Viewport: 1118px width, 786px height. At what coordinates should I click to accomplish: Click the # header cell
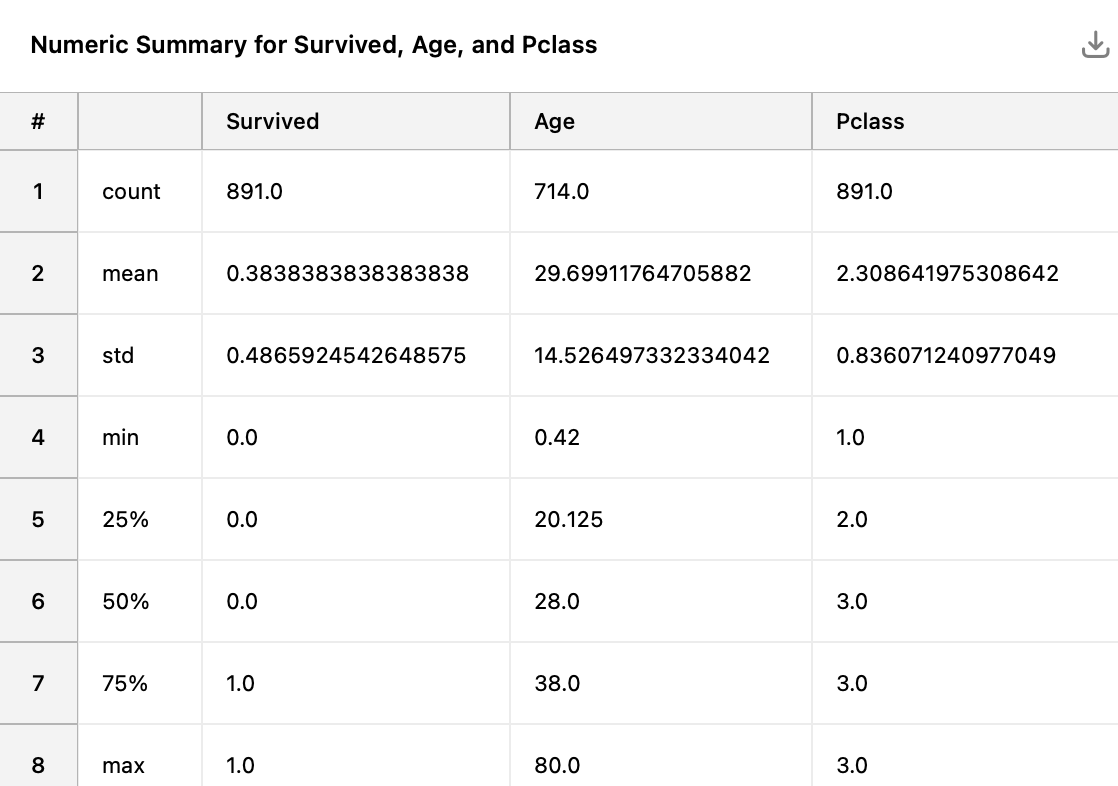[x=37, y=121]
